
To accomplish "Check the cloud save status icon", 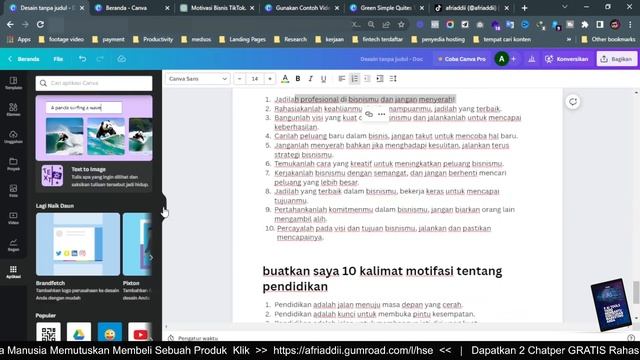I will click(122, 59).
